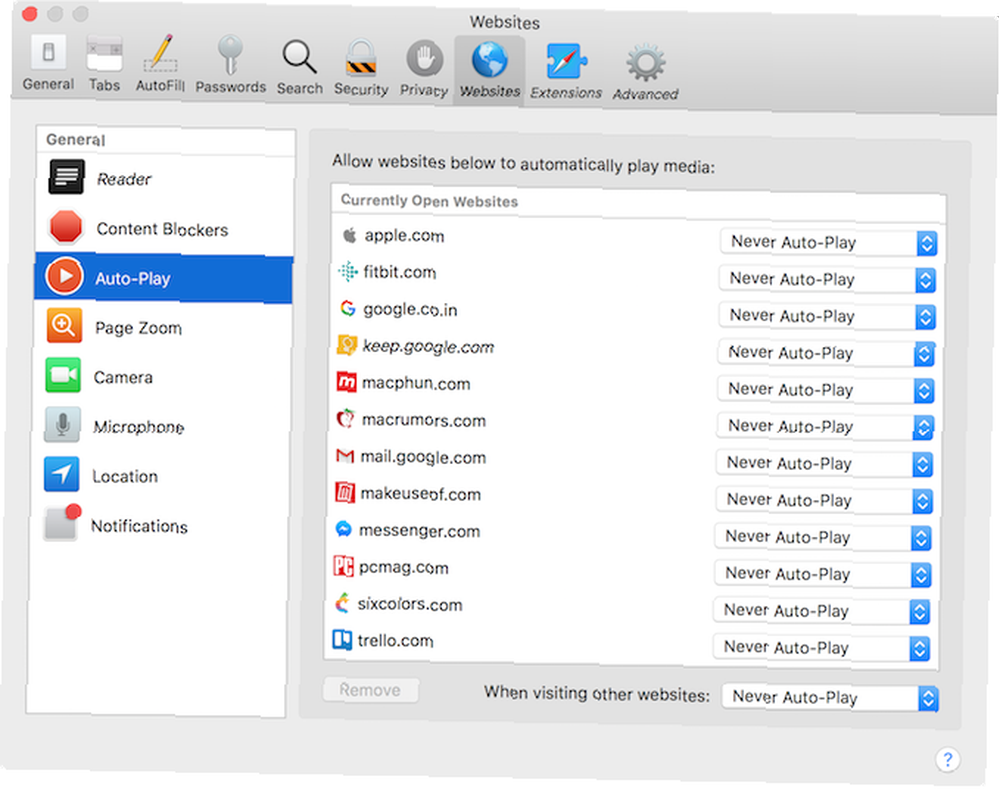
Task: Open makeuseof.com auto-play dropdown
Action: pyautogui.click(x=823, y=501)
